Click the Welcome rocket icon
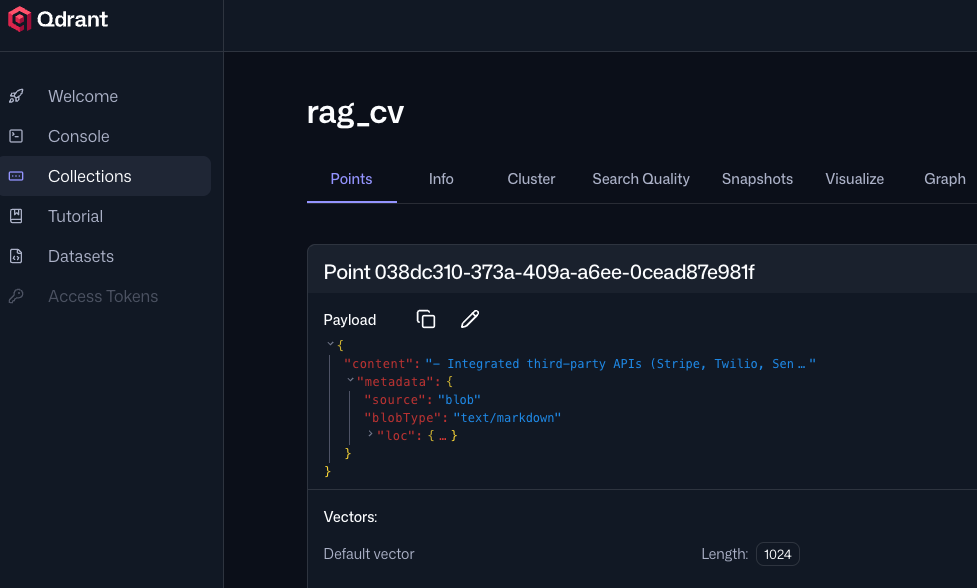The width and height of the screenshot is (977, 588). point(16,96)
